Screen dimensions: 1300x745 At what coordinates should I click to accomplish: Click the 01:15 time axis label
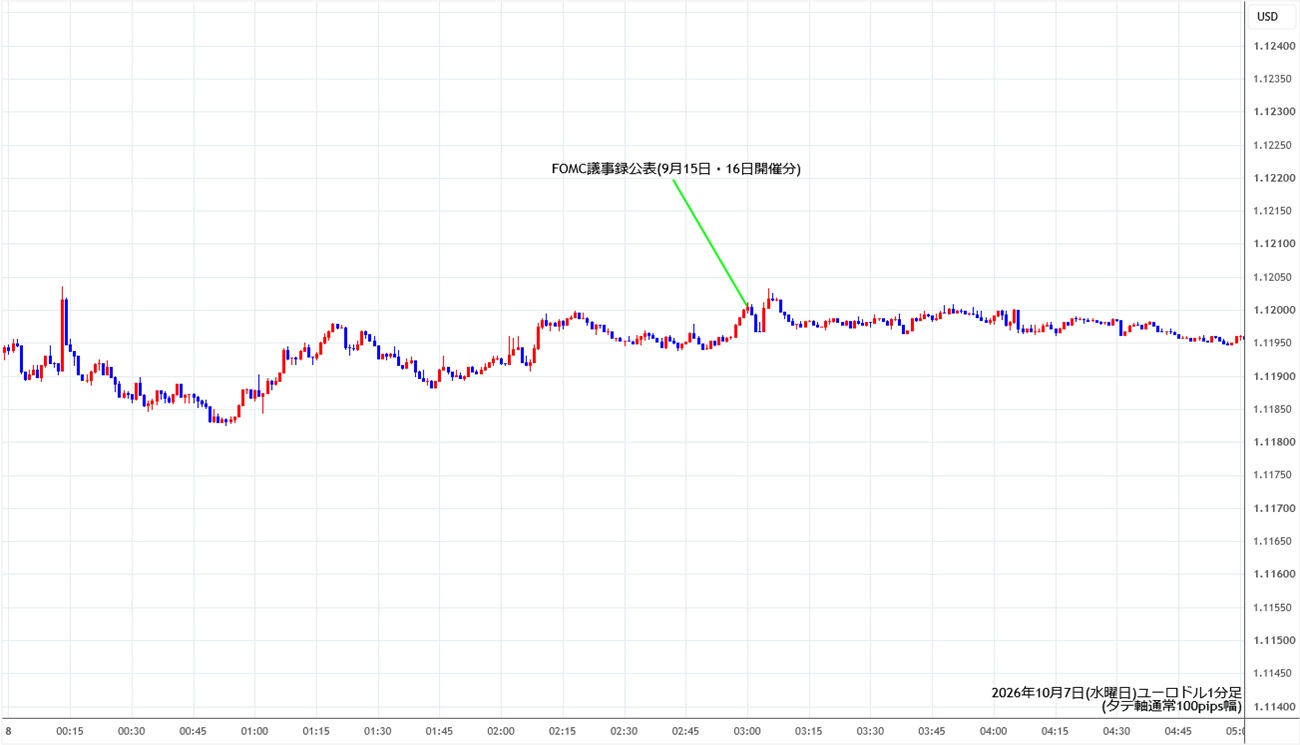tap(317, 731)
